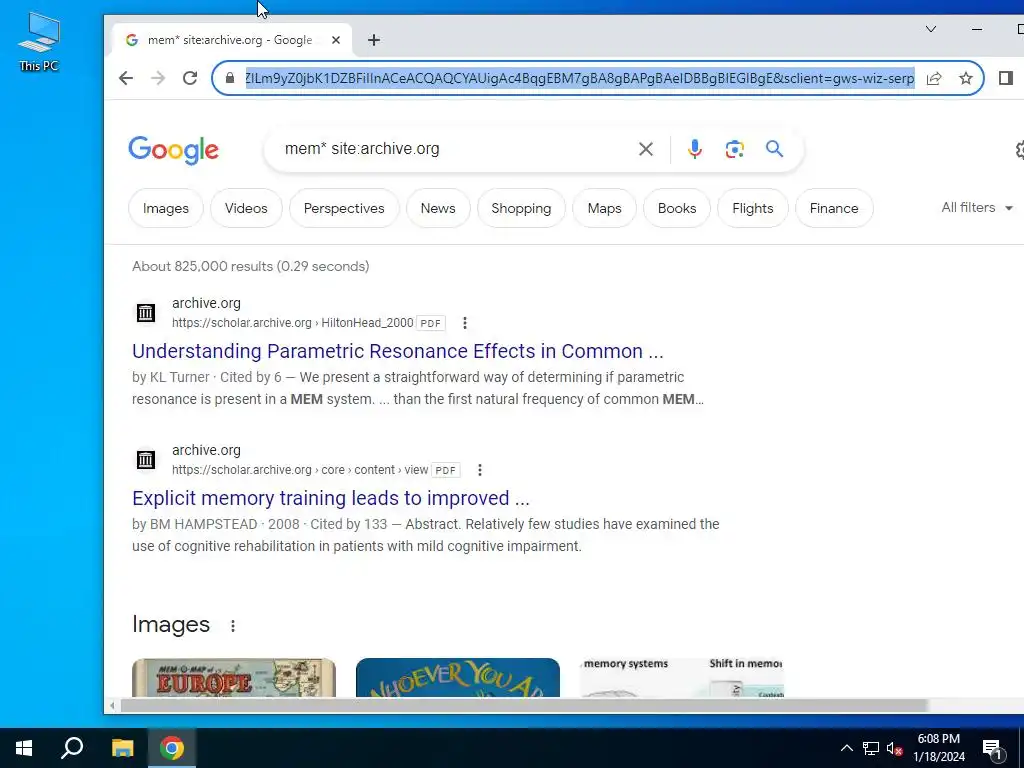1024x768 pixels.
Task: Click the network icon in system tray
Action: 871,748
